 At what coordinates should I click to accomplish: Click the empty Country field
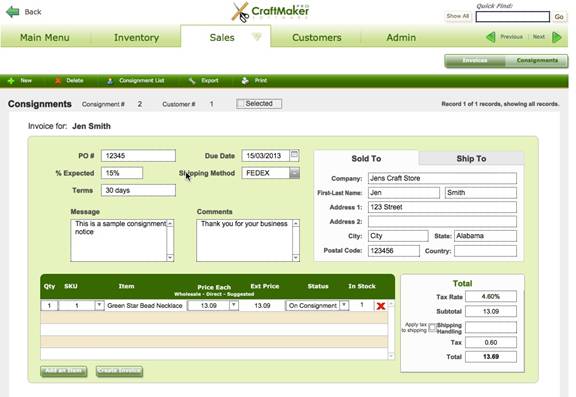(x=485, y=251)
